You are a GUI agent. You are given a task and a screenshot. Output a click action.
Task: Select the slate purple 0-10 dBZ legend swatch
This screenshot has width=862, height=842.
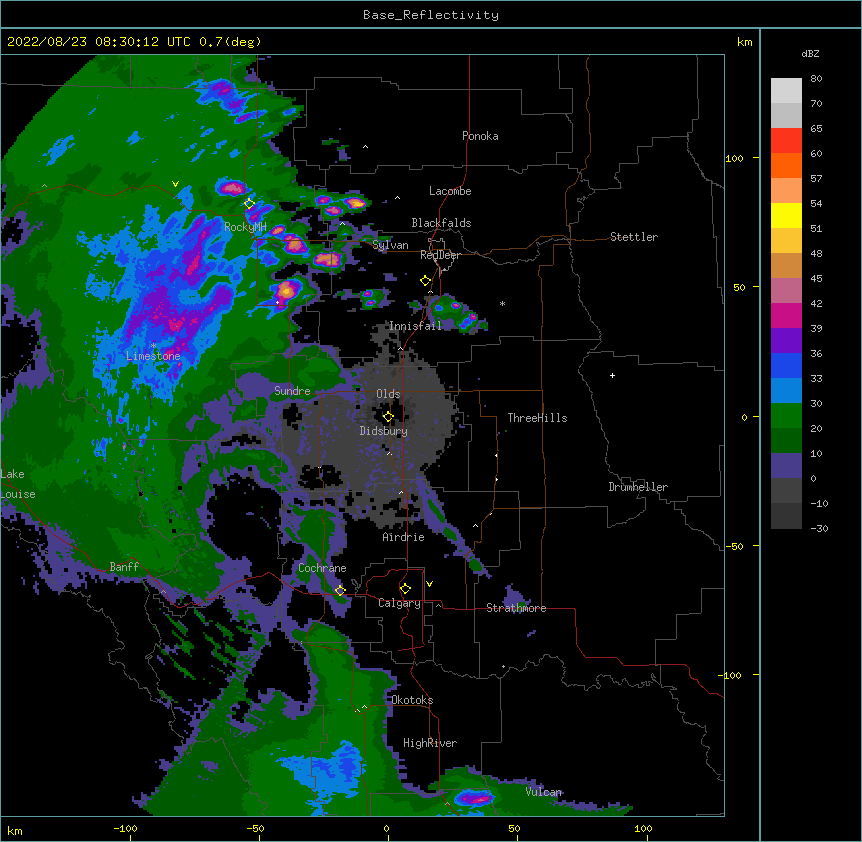pos(786,466)
